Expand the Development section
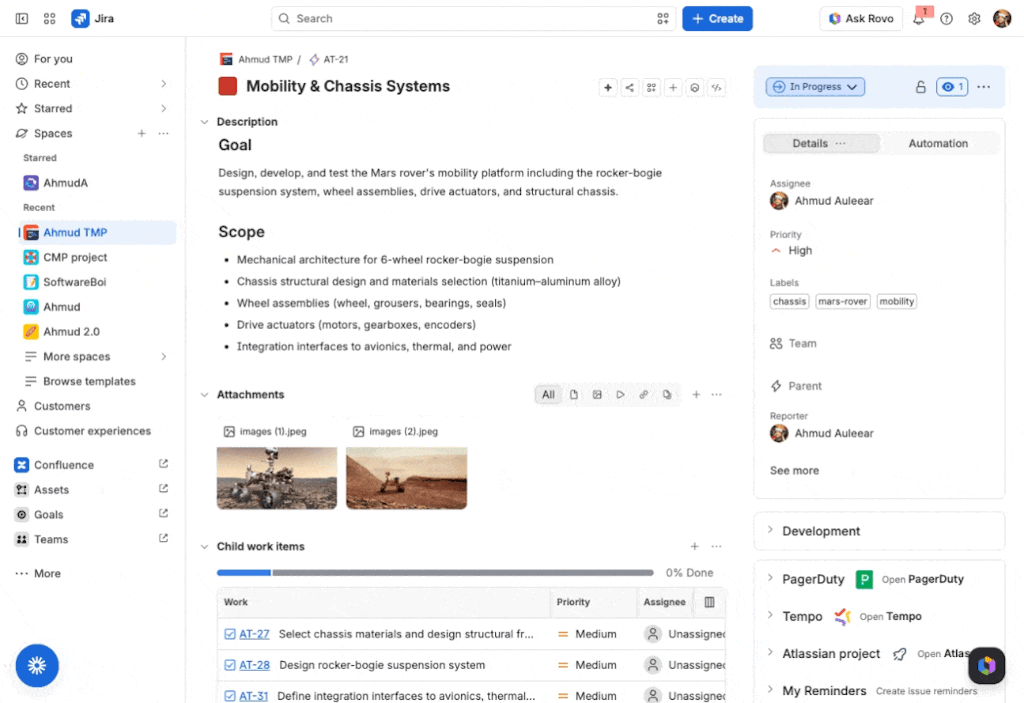The image size is (1024, 703). 879,531
